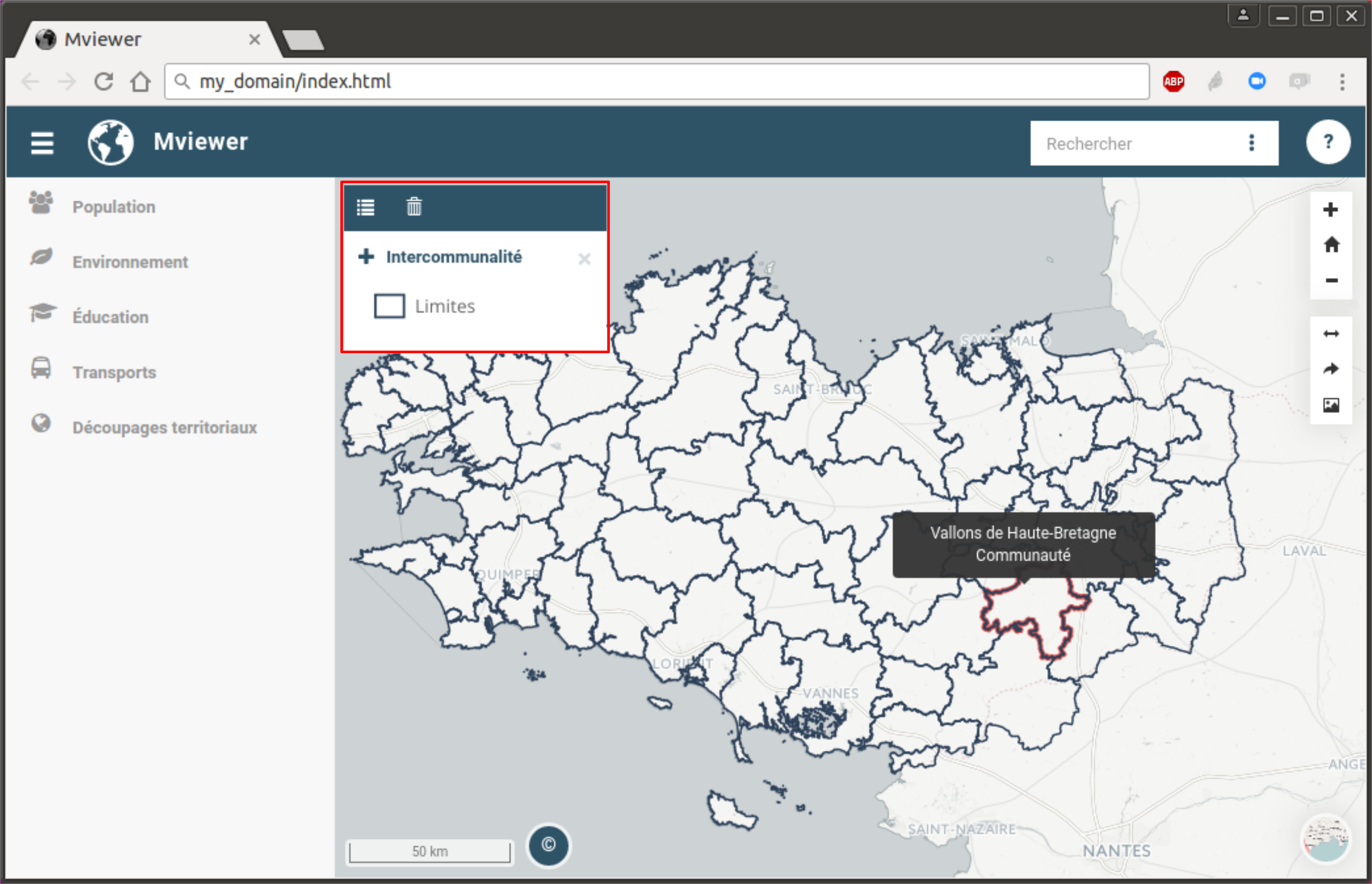Open a new browser tab
The width and height of the screenshot is (1372, 884).
click(x=303, y=40)
